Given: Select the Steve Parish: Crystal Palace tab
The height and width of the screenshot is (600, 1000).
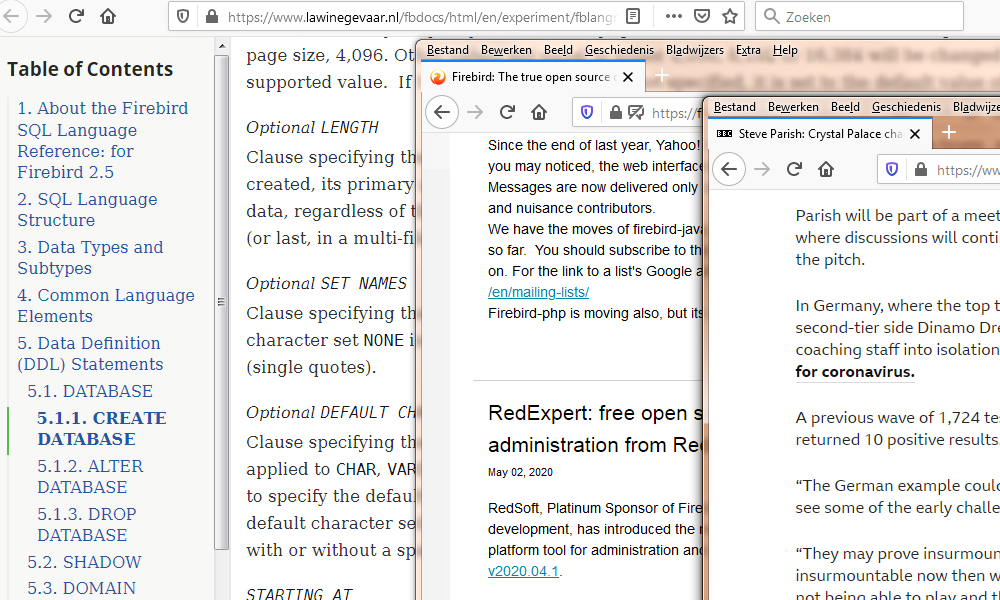Looking at the screenshot, I should tap(820, 134).
